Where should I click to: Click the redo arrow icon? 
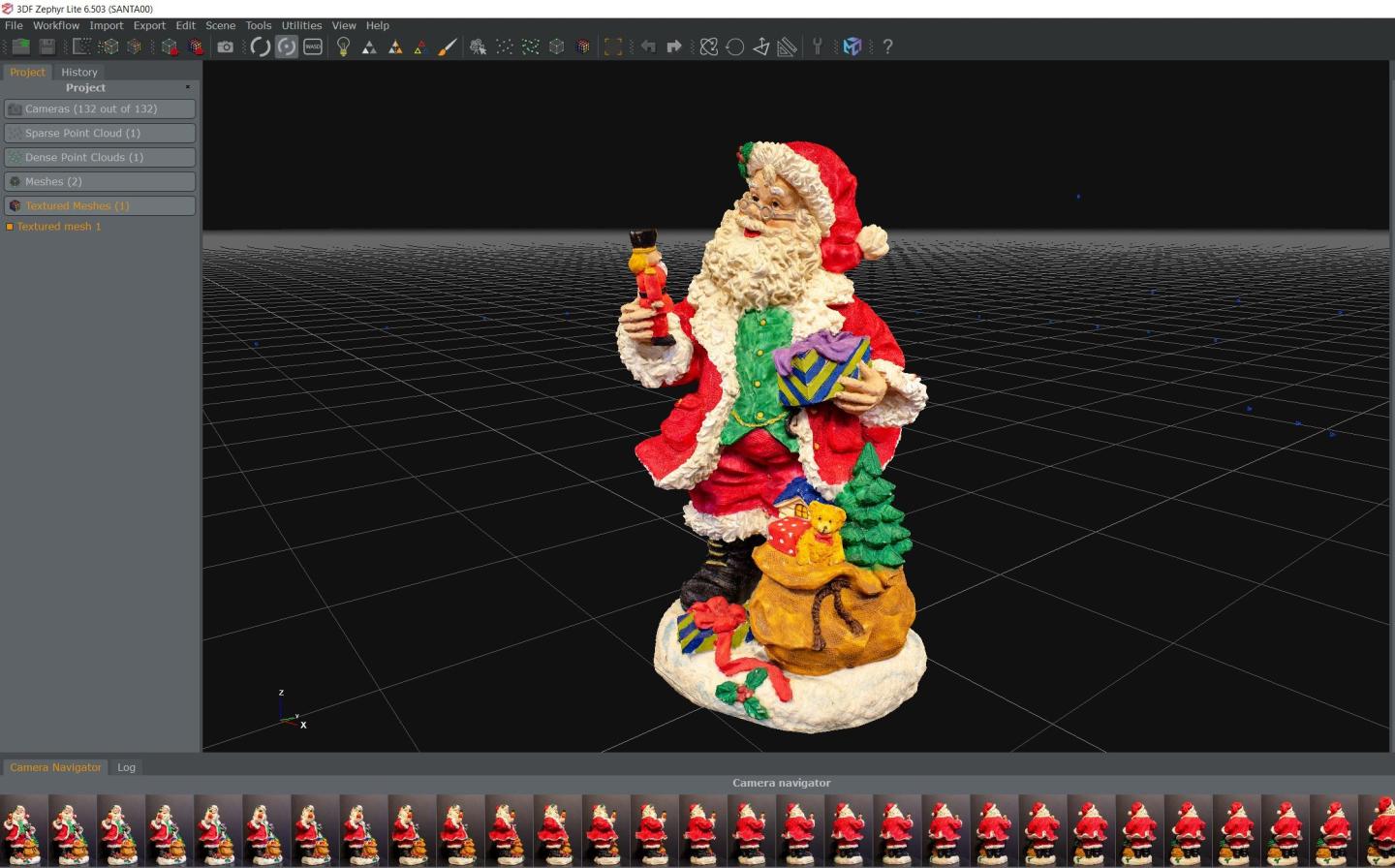(674, 46)
